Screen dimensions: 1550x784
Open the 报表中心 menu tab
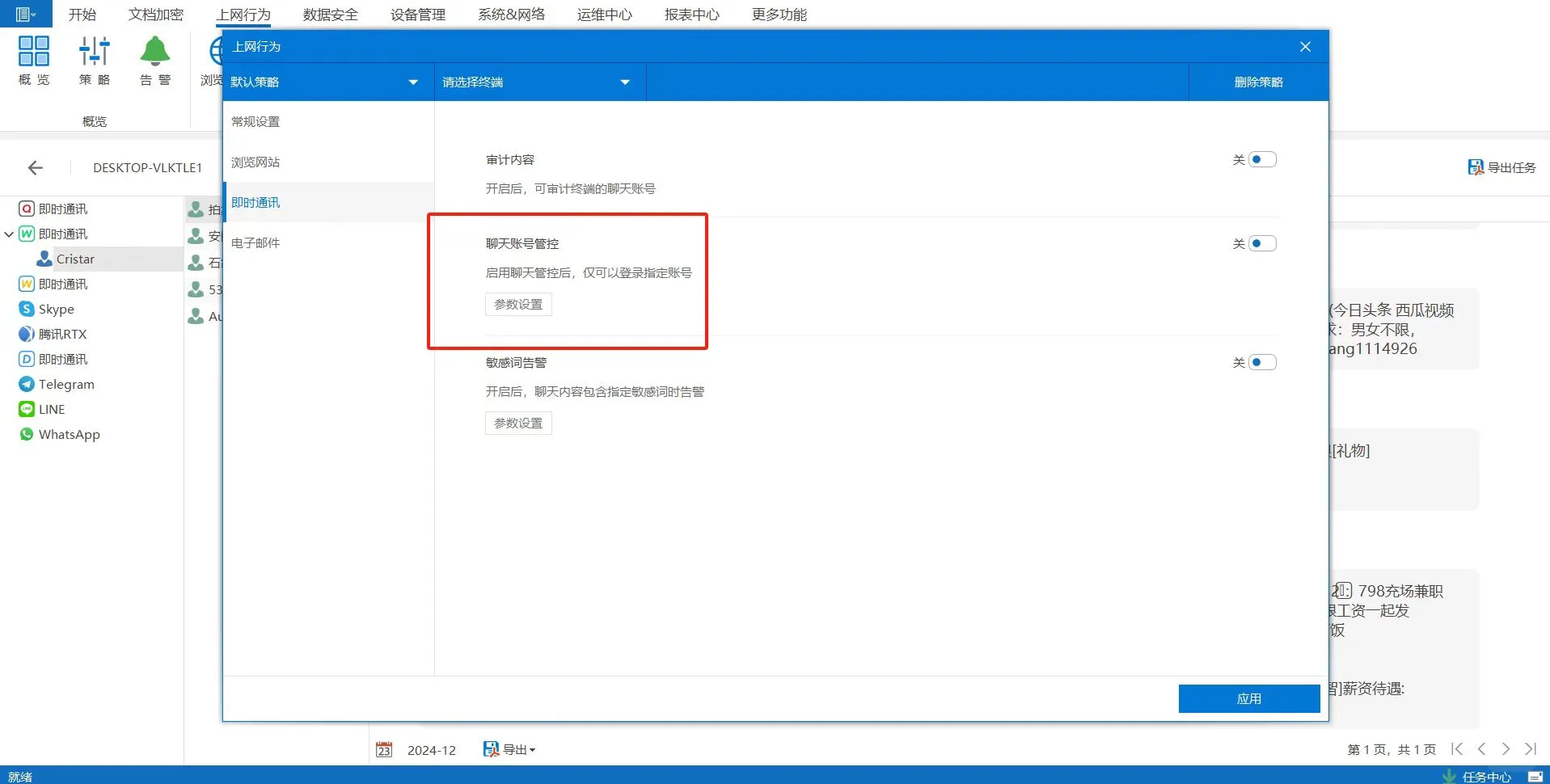pos(692,15)
